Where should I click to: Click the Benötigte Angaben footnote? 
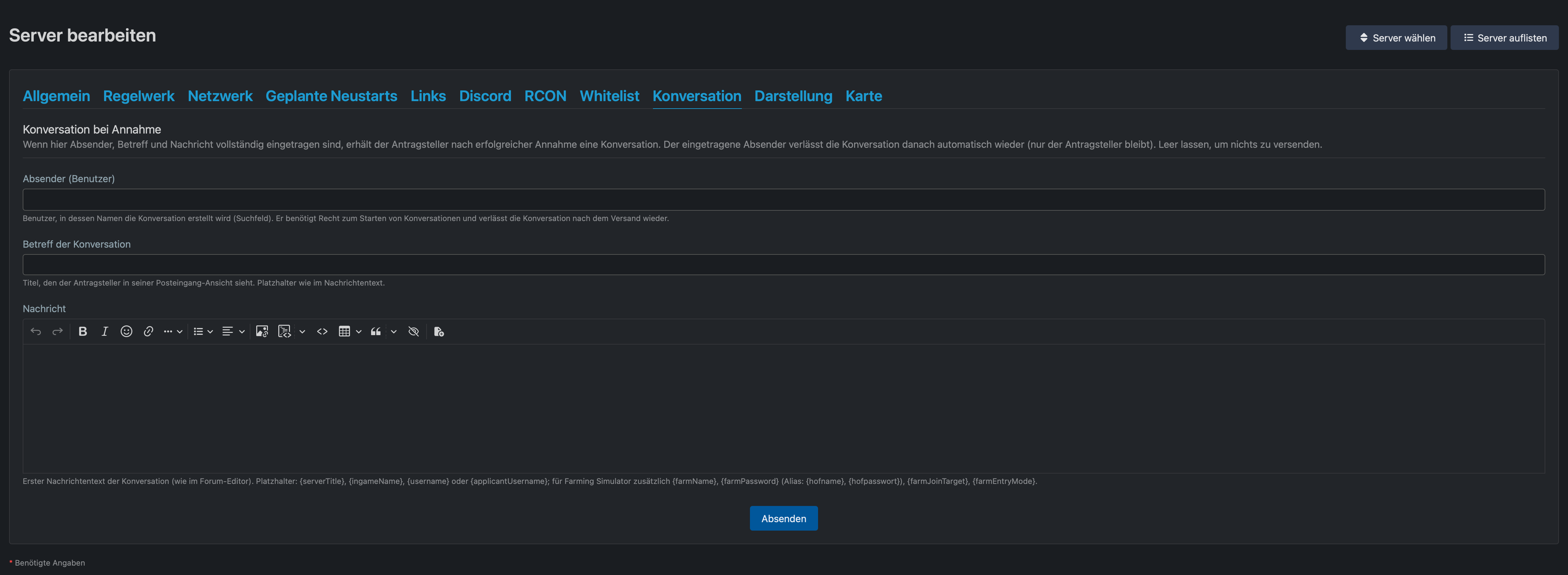(50, 563)
